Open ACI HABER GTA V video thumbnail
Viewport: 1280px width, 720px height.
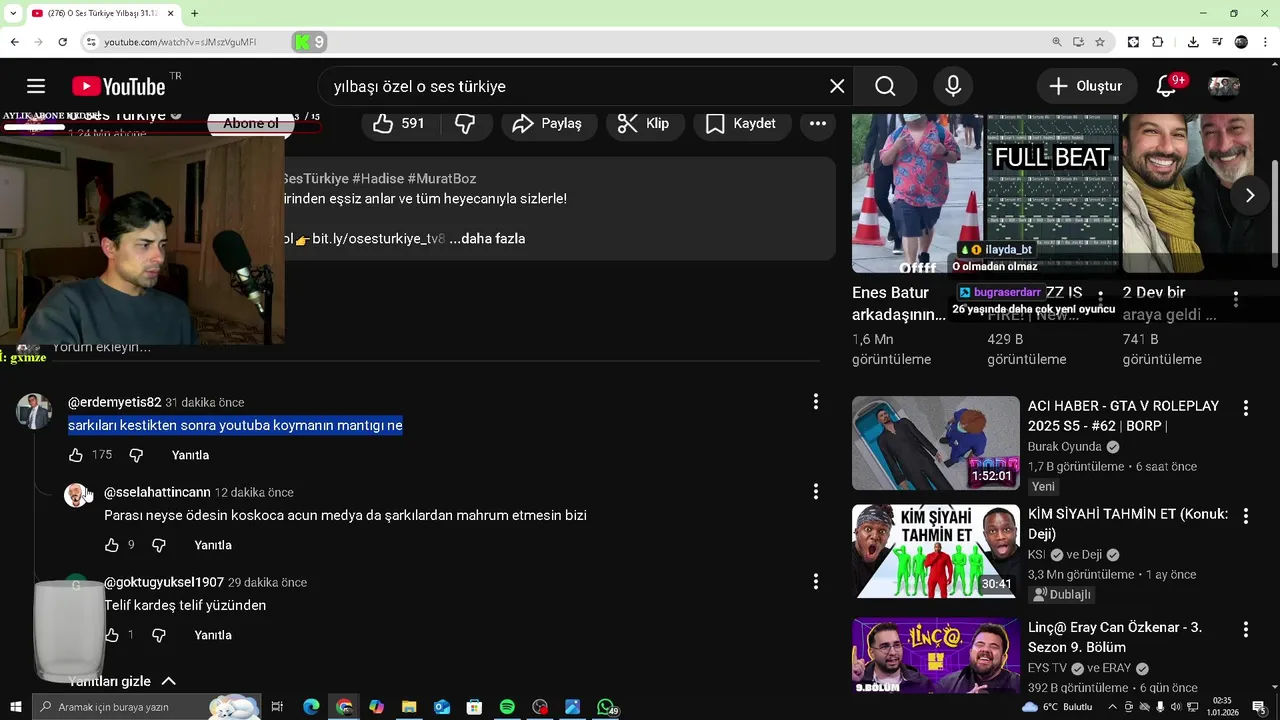(936, 443)
